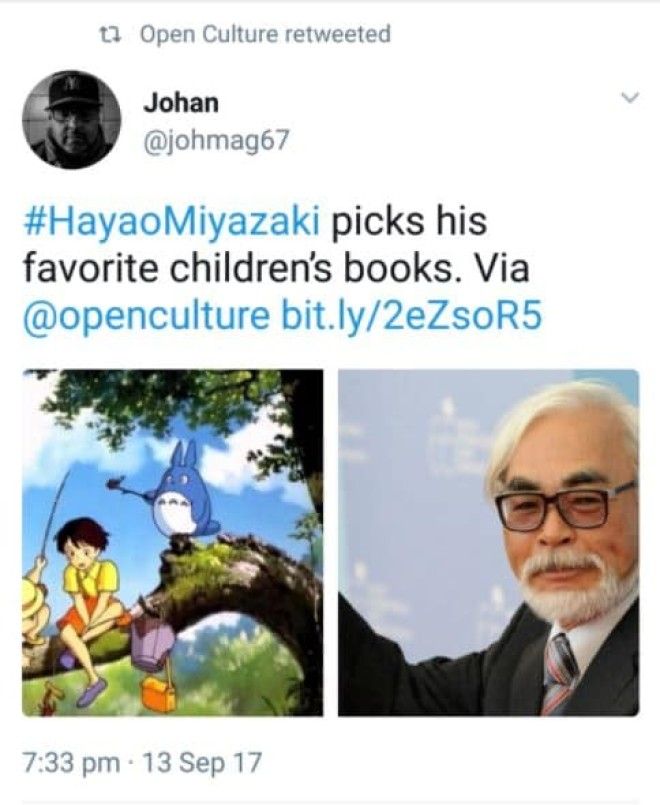Open the bit.ly/2eZsoR5 link

pyautogui.click(x=411, y=315)
